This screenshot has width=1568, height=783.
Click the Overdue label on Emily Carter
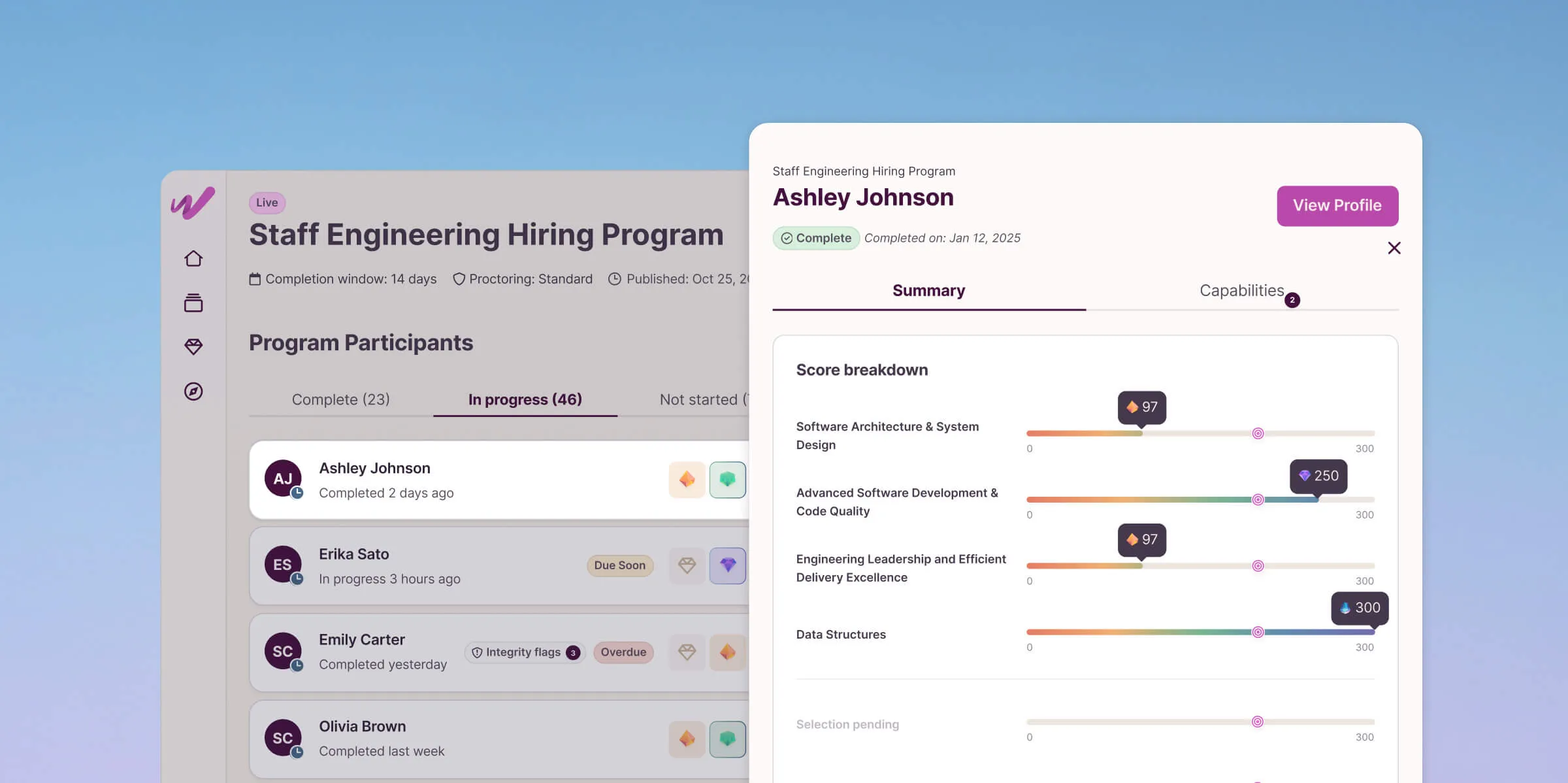point(623,652)
